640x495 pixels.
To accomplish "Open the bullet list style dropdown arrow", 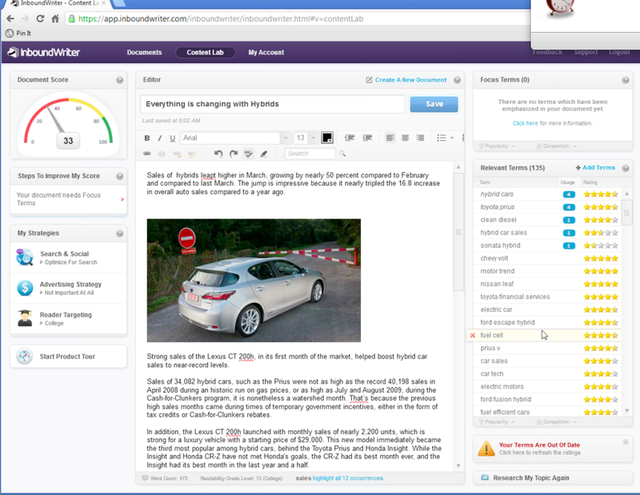I will tap(452, 138).
